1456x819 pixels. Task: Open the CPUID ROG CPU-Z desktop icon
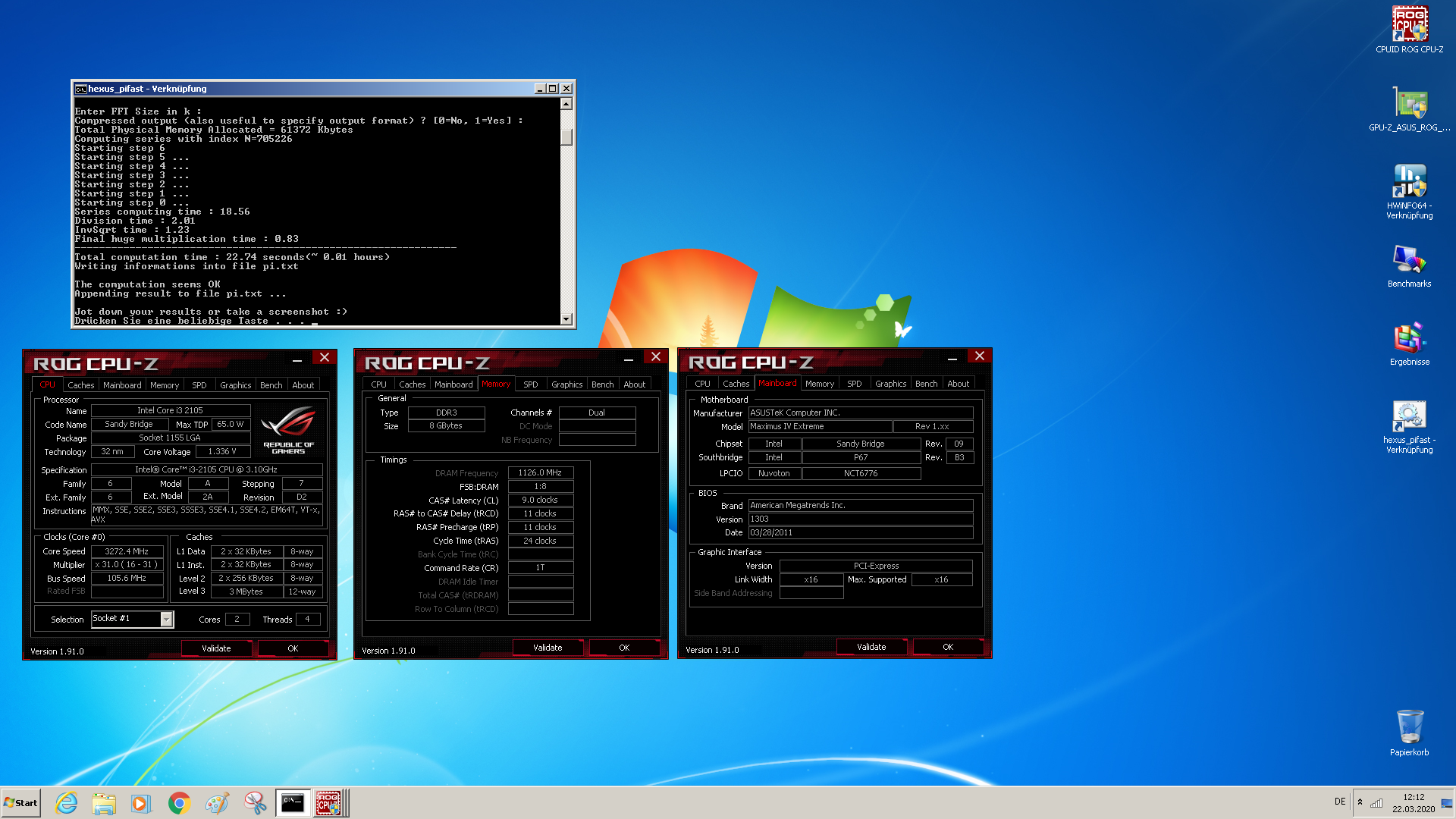pos(1410,30)
